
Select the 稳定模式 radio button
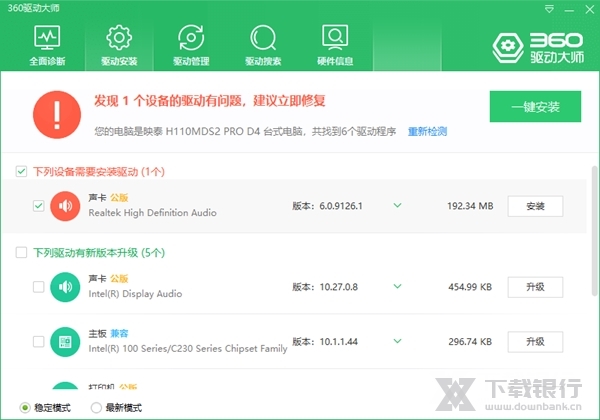tap(25, 408)
